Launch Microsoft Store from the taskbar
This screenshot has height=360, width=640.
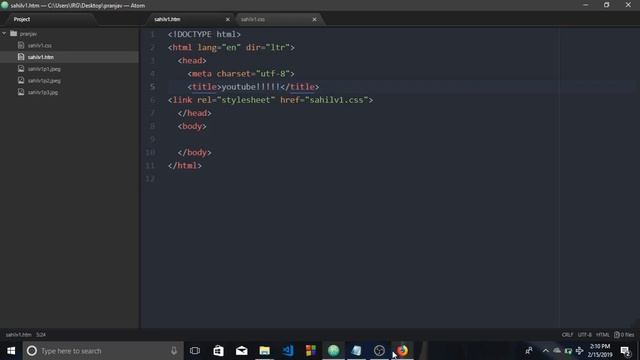(x=218, y=351)
